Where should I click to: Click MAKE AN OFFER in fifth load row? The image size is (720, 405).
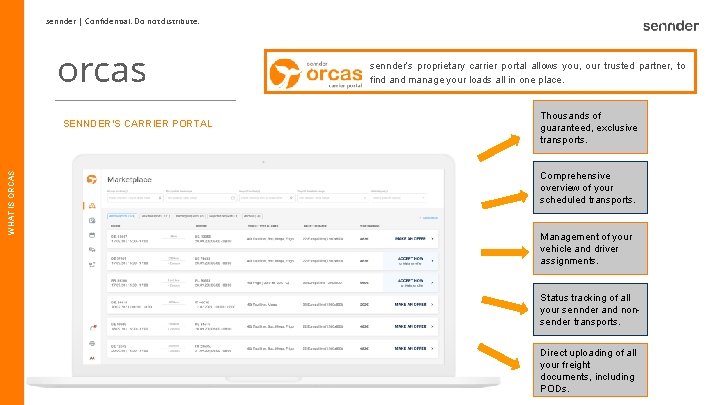click(410, 326)
